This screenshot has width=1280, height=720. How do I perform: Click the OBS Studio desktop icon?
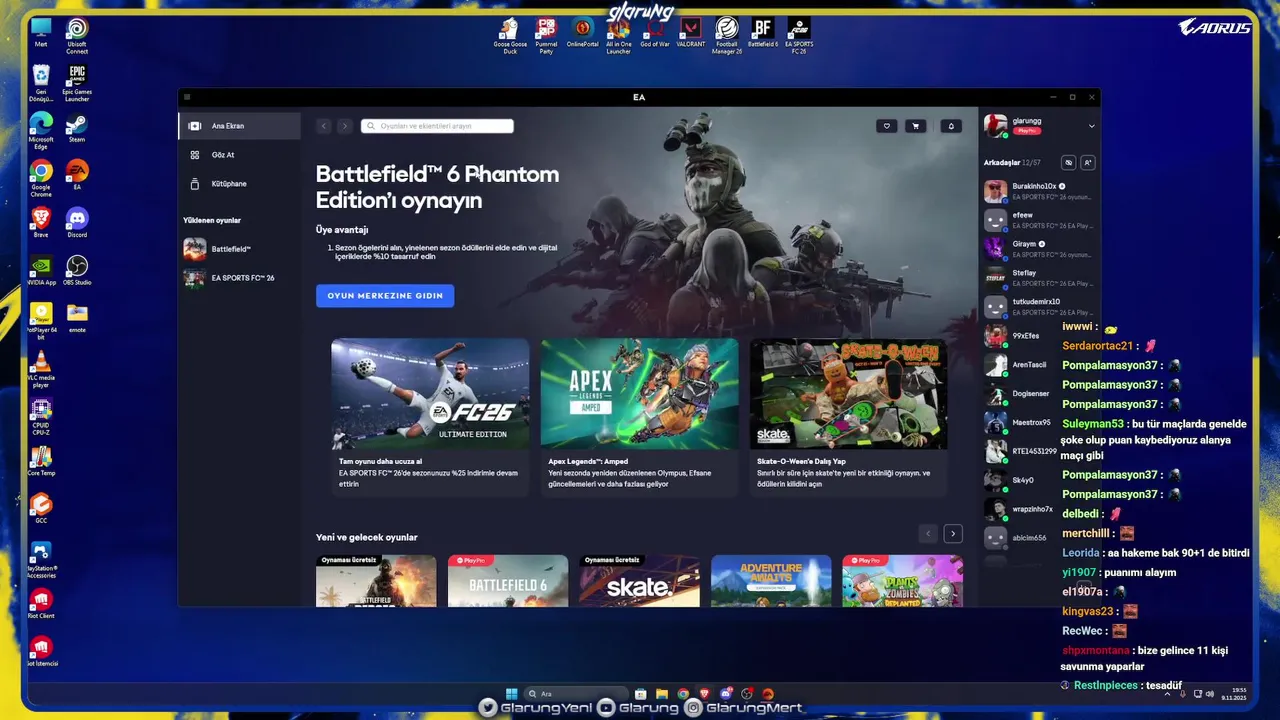(77, 270)
